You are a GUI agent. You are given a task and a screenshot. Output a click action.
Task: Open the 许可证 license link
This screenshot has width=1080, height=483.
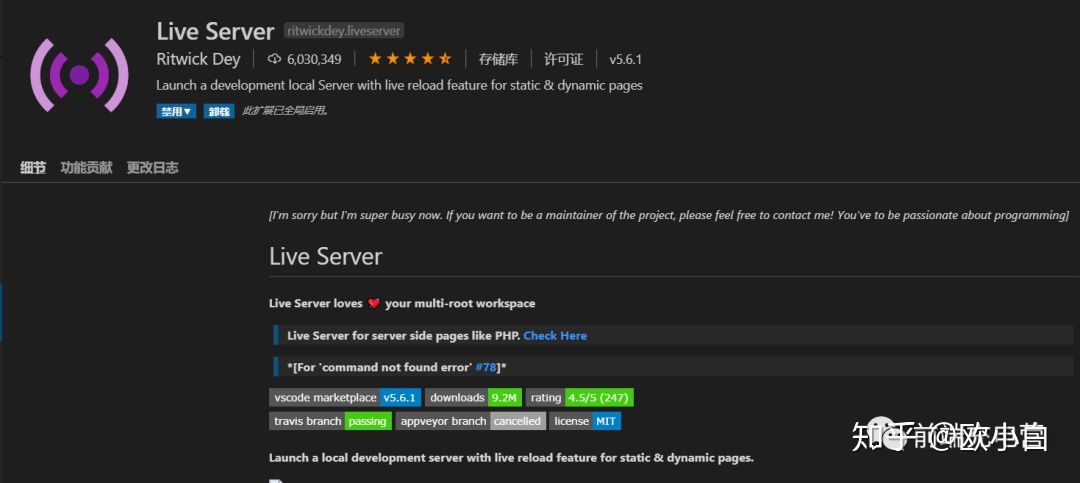tap(563, 59)
